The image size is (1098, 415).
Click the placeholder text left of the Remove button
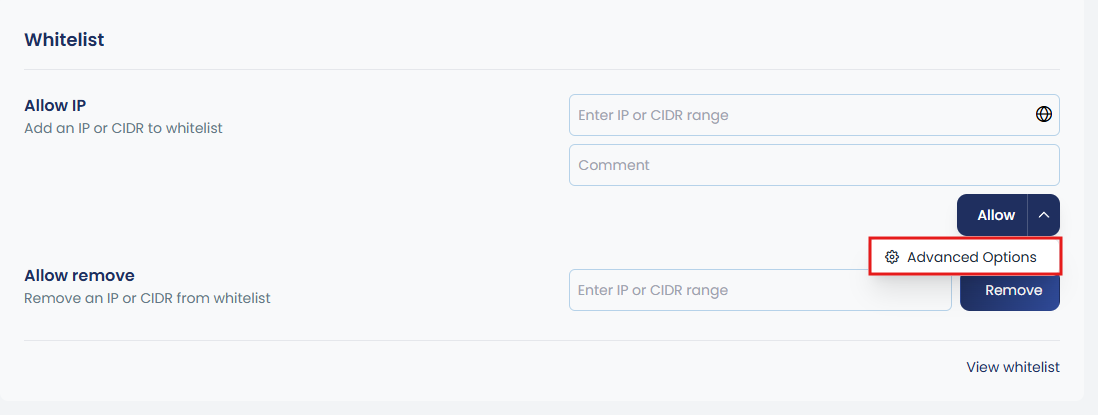pos(653,290)
